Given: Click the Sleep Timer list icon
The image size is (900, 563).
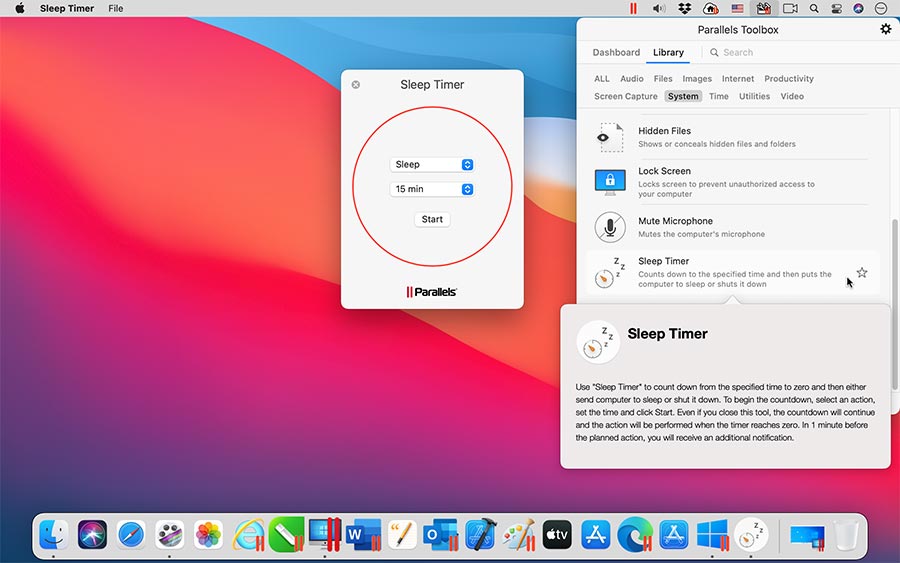Looking at the screenshot, I should [610, 273].
